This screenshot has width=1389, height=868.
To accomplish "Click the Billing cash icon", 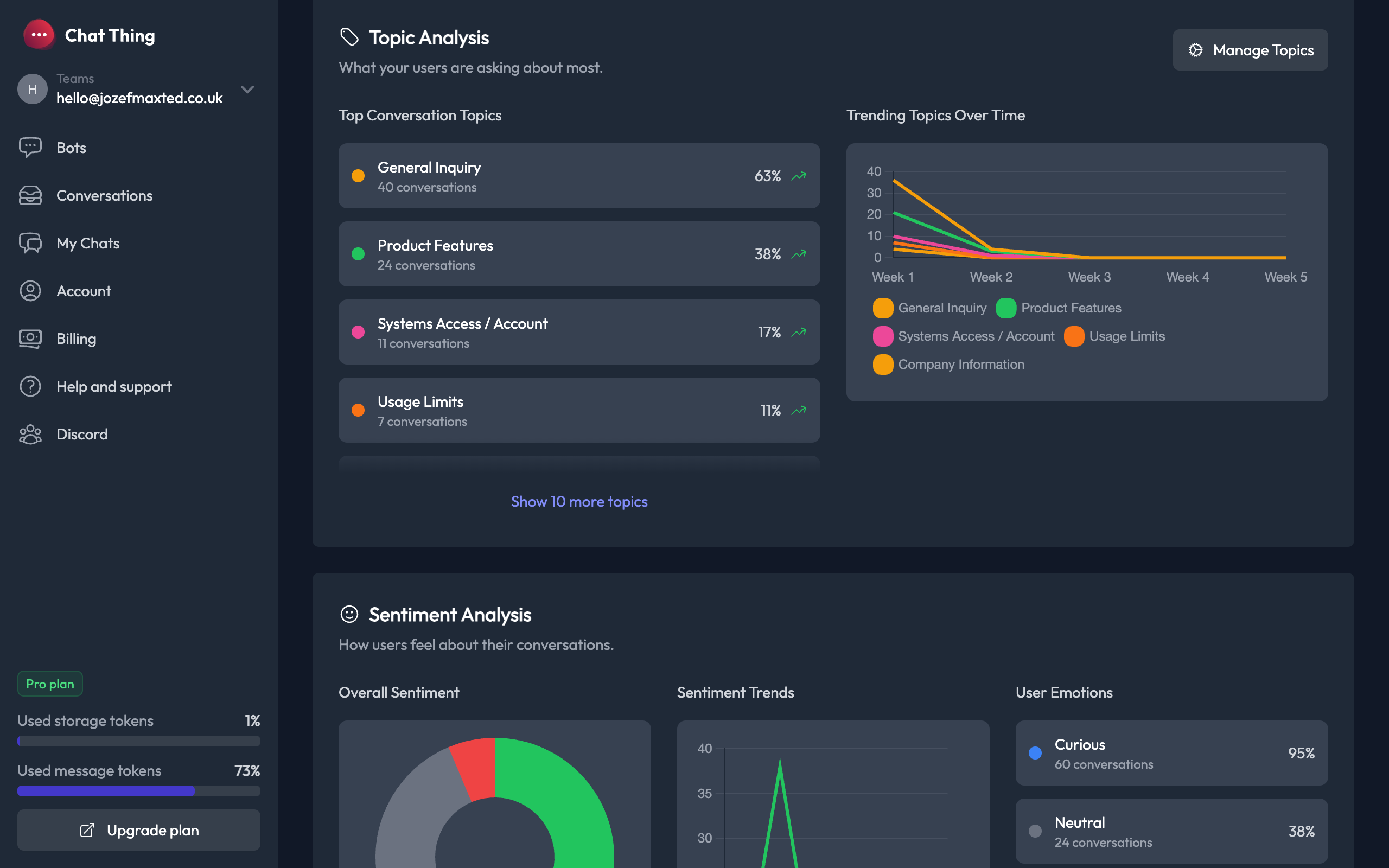I will tap(30, 339).
